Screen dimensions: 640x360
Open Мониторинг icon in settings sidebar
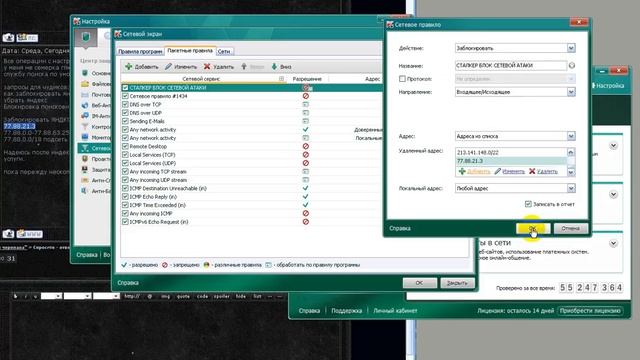85,137
